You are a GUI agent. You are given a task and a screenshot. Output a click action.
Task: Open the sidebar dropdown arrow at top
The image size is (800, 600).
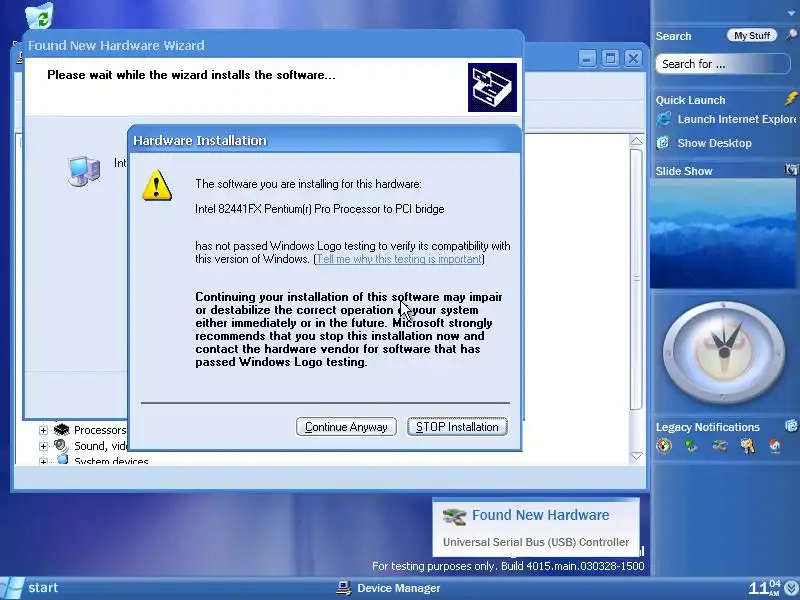[x=792, y=14]
